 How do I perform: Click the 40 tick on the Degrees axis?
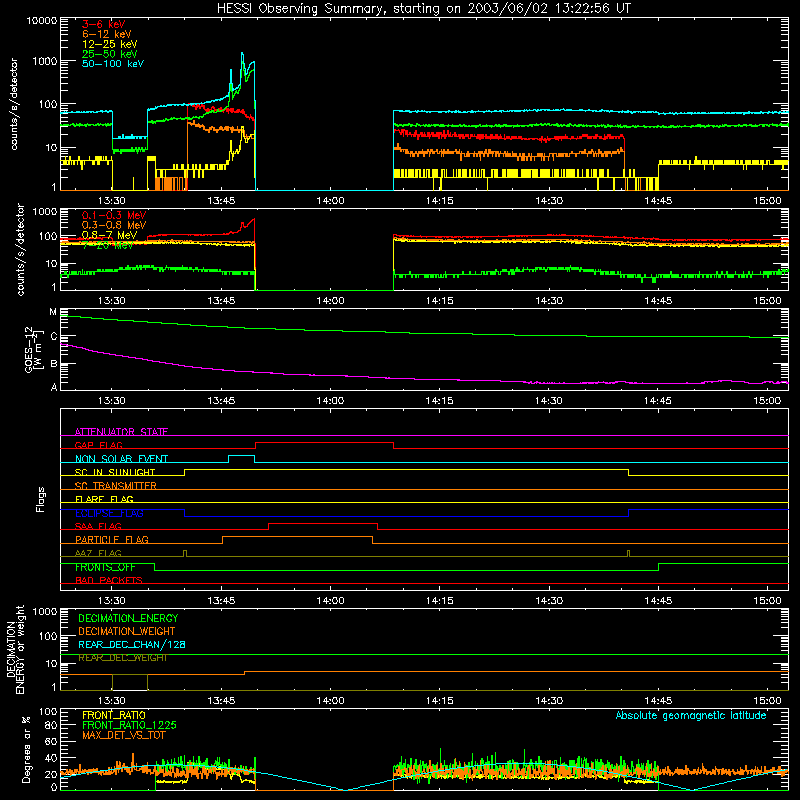pyautogui.click(x=51, y=759)
